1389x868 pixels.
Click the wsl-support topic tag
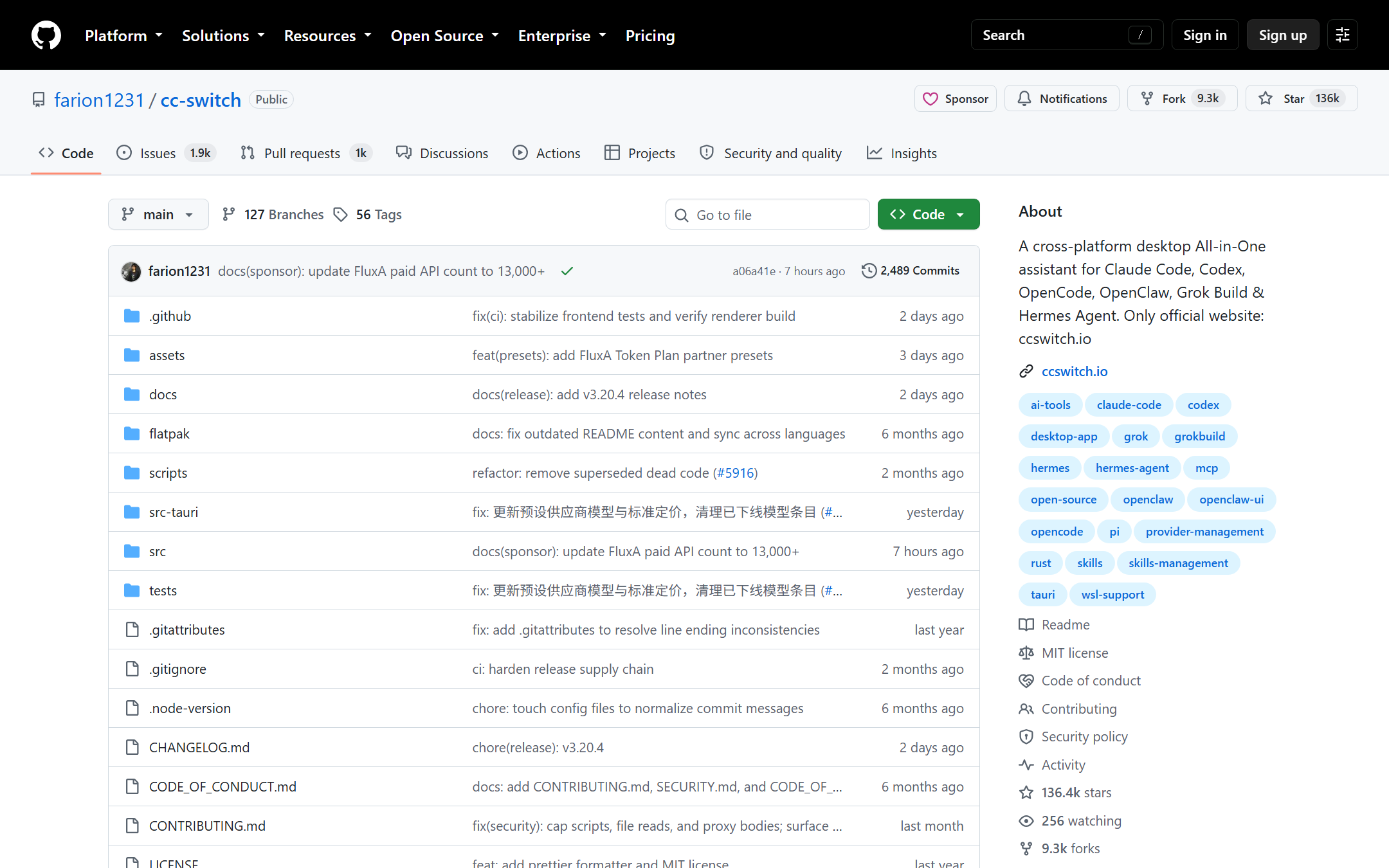point(1112,594)
